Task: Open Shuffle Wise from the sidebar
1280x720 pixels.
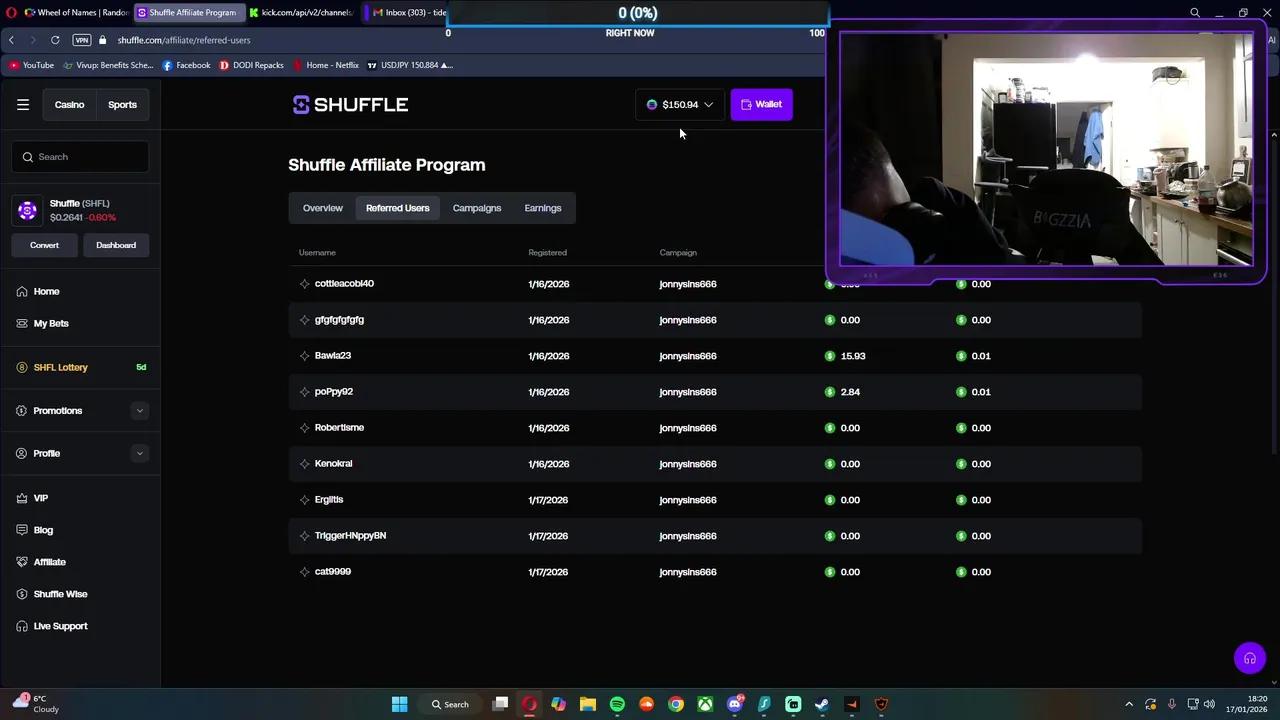Action: pos(60,593)
